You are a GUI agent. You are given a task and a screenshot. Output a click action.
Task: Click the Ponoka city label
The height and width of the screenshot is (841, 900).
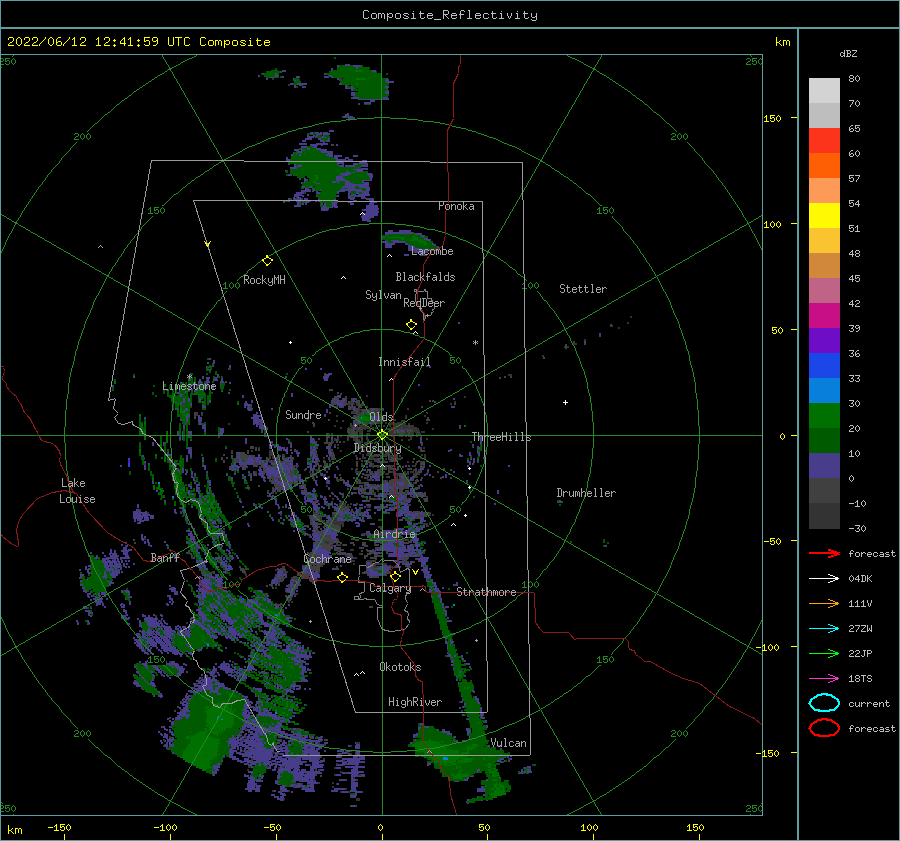click(456, 206)
